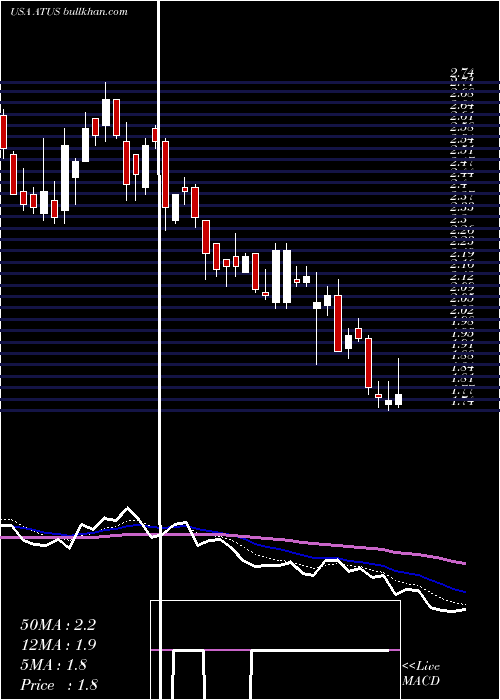Click the 'USA ATUS bullkhan.com' chart title
Screen dimensions: 500x700
(x=69, y=12)
